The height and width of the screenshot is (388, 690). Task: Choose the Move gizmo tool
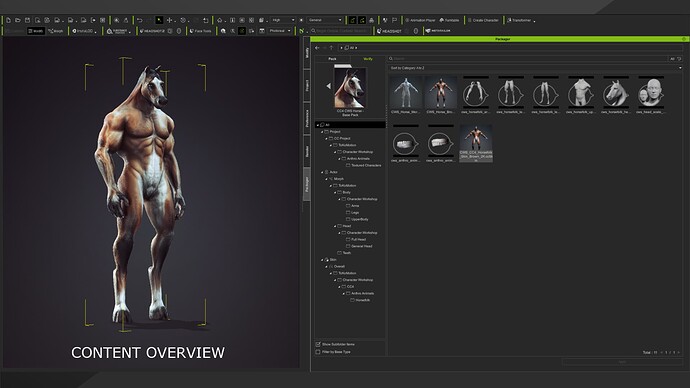pyautogui.click(x=169, y=20)
